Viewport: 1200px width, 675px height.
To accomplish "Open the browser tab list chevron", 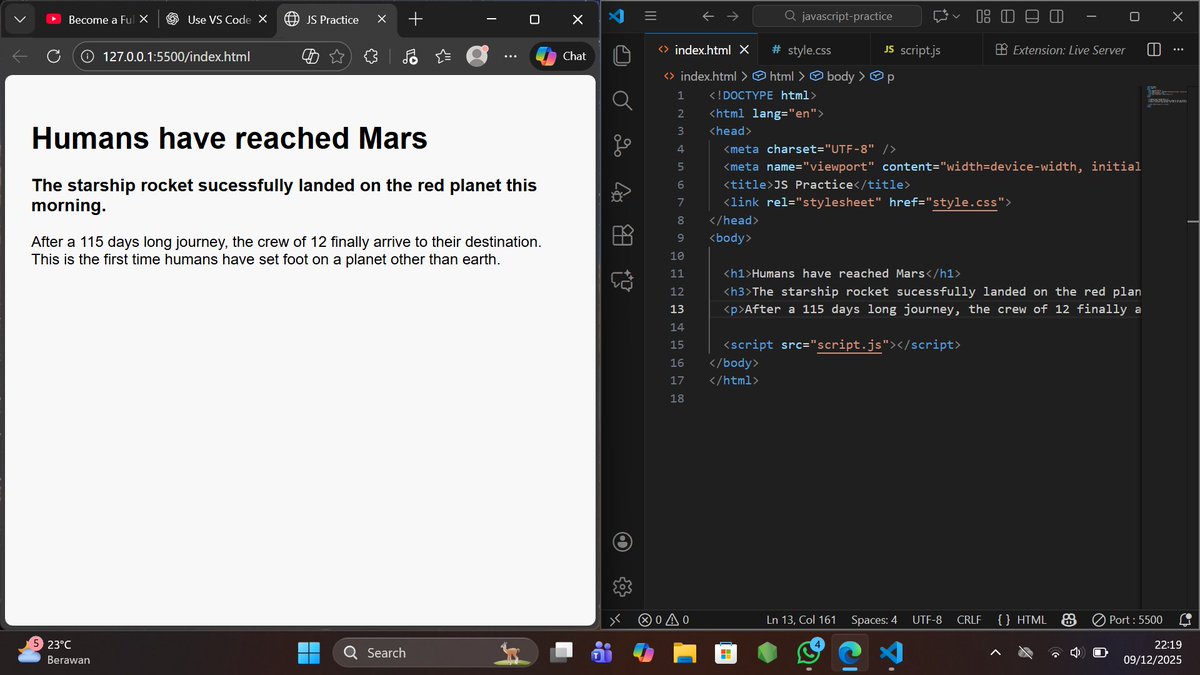I will click(18, 18).
